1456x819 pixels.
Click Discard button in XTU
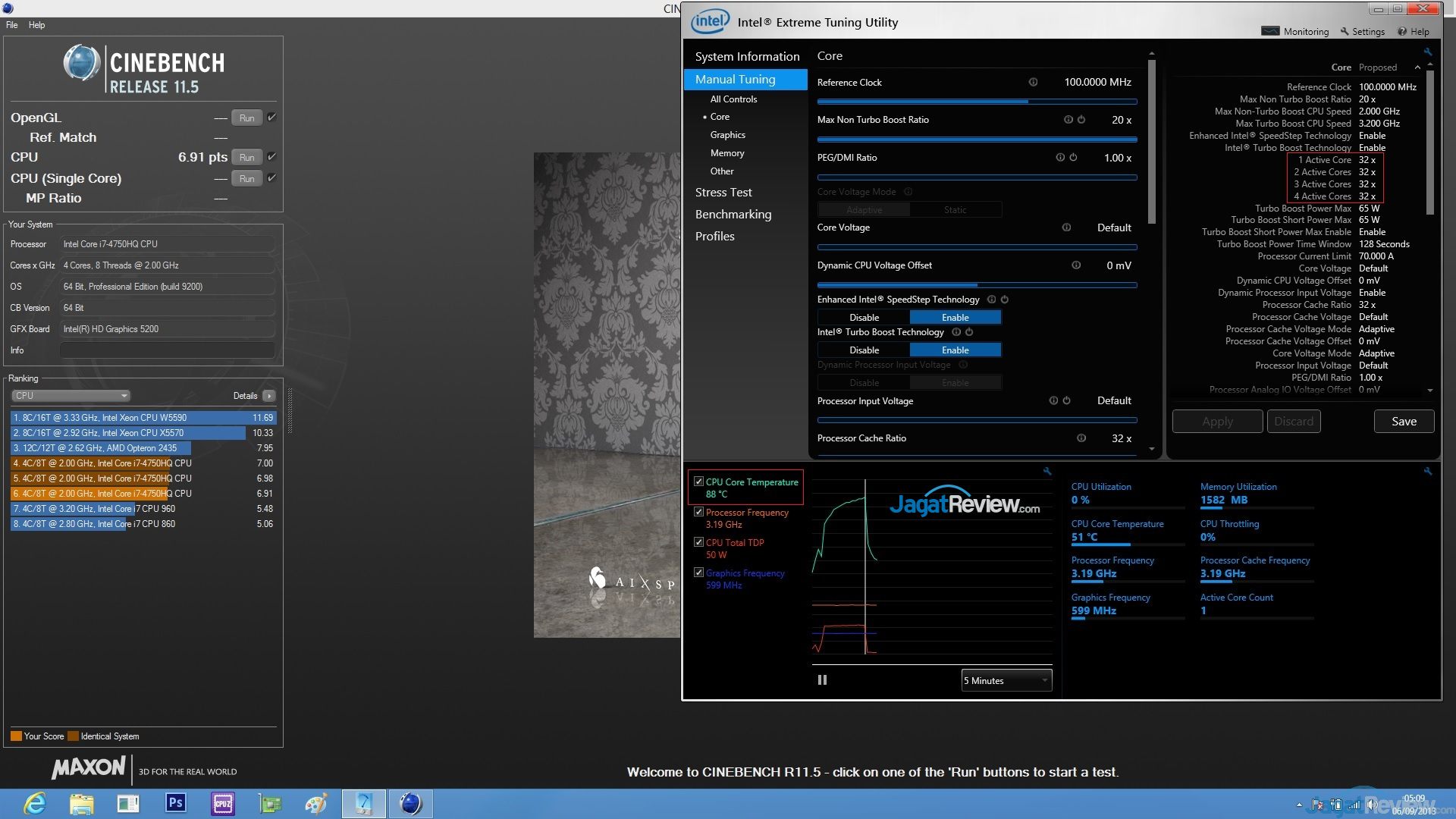click(x=1294, y=422)
